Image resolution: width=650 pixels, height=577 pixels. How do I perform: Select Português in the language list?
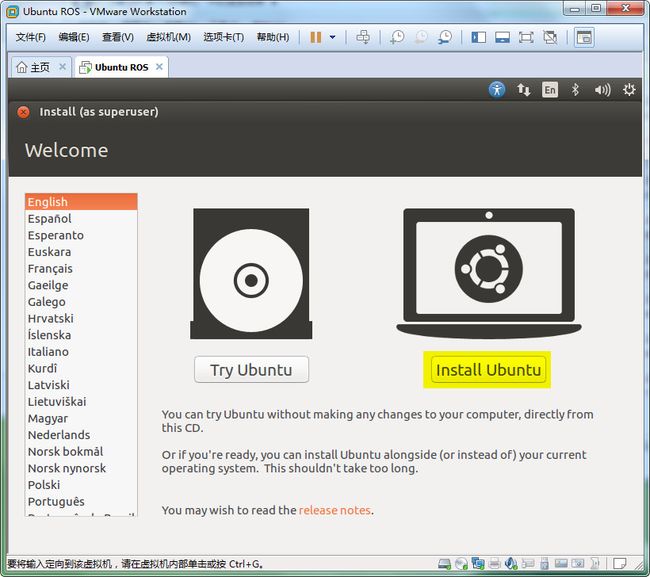coord(81,502)
